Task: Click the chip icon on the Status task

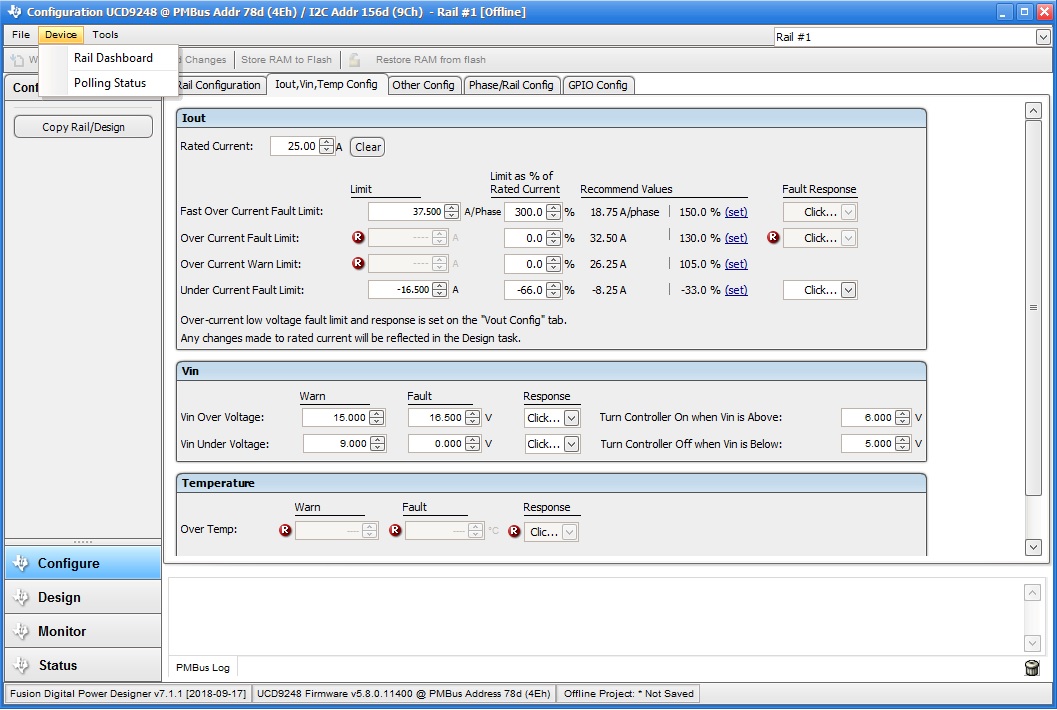Action: click(21, 665)
